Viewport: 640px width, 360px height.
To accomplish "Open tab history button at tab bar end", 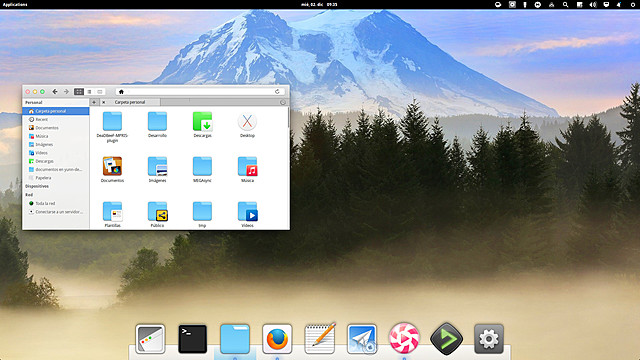I will pos(283,102).
